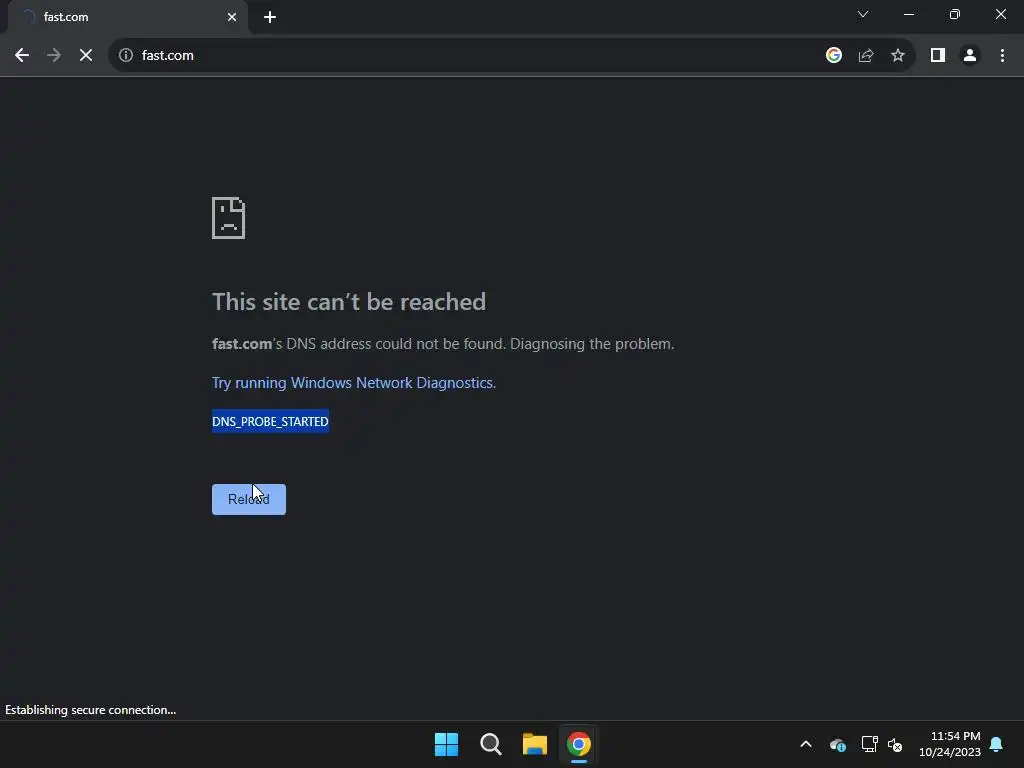
Task: Open network status tray icon
Action: point(869,744)
